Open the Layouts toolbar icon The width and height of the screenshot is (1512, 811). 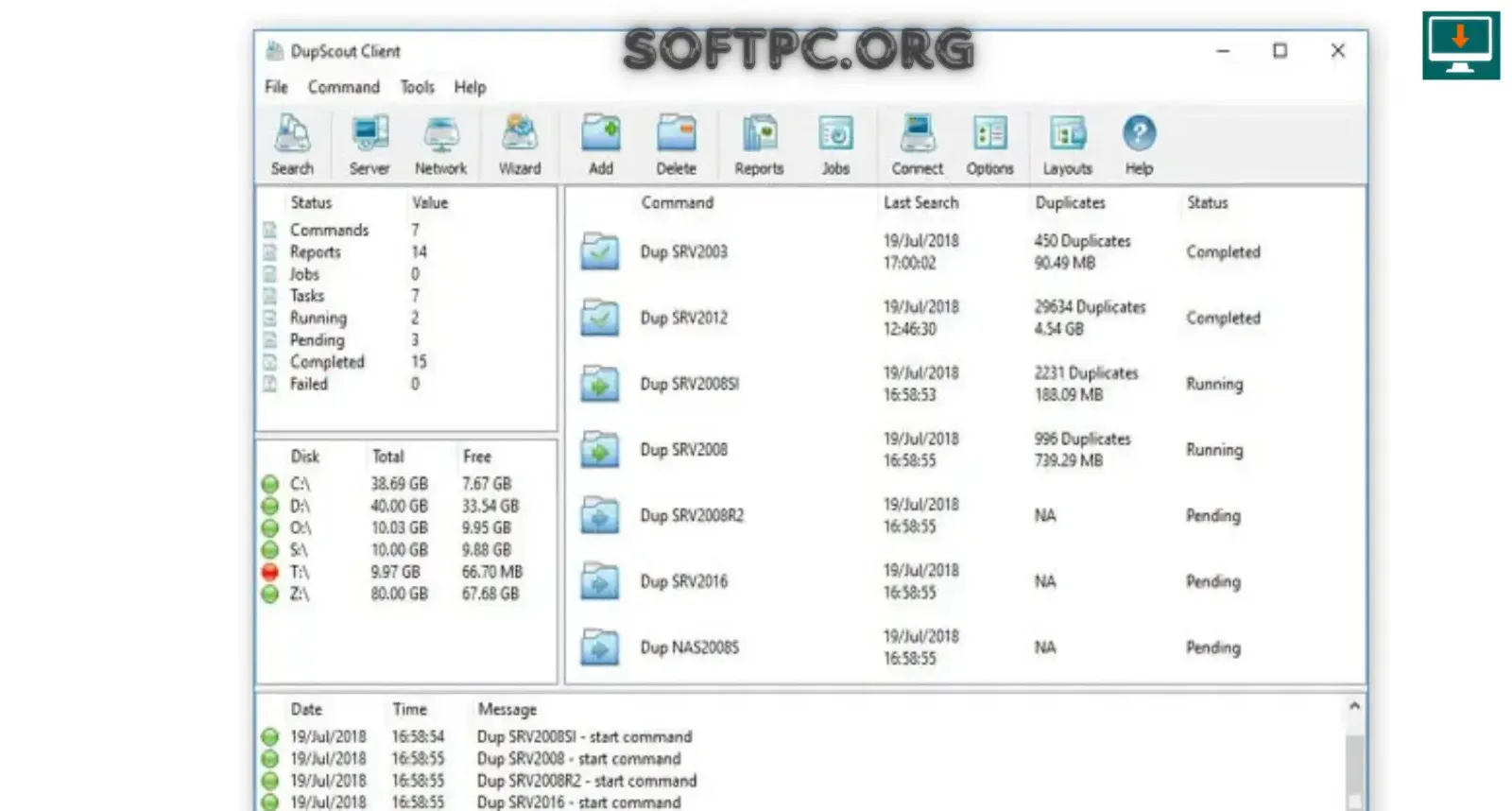(x=1068, y=144)
